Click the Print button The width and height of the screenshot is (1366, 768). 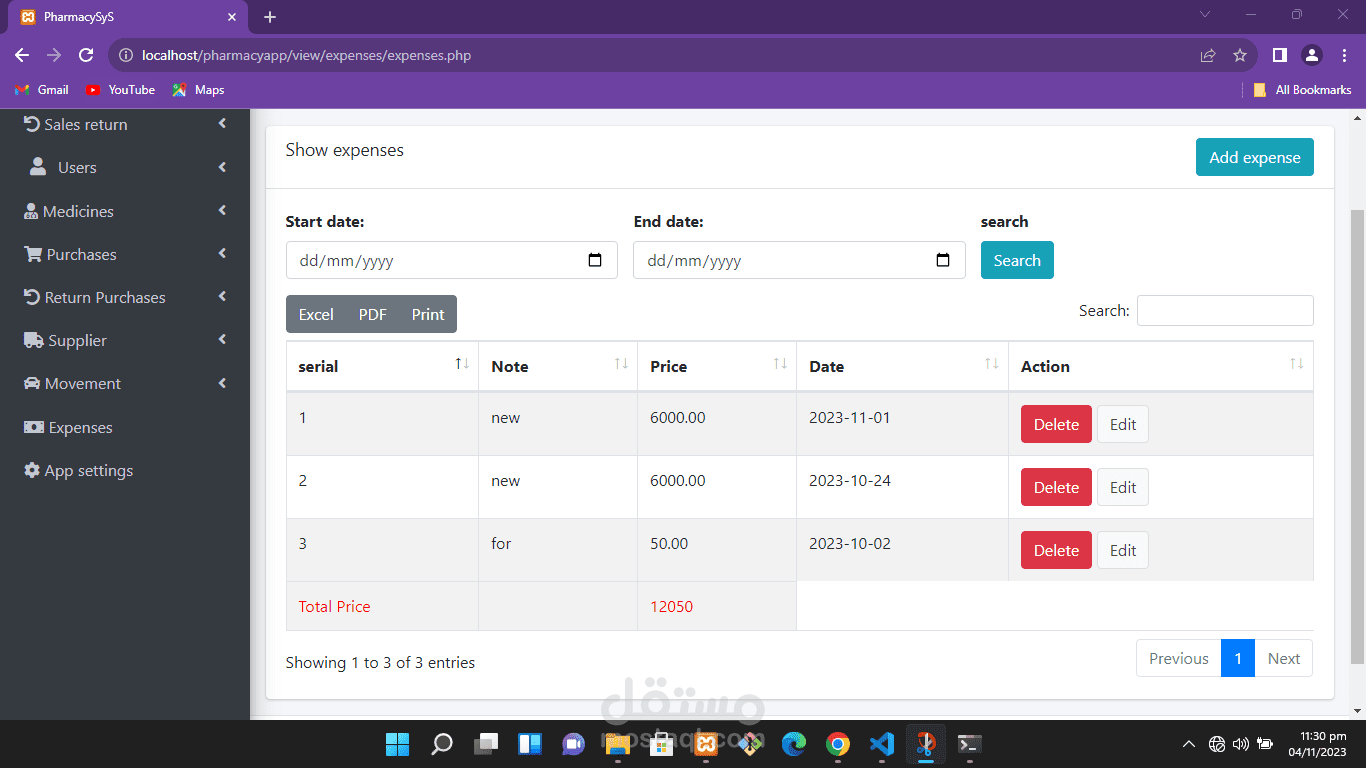(428, 314)
